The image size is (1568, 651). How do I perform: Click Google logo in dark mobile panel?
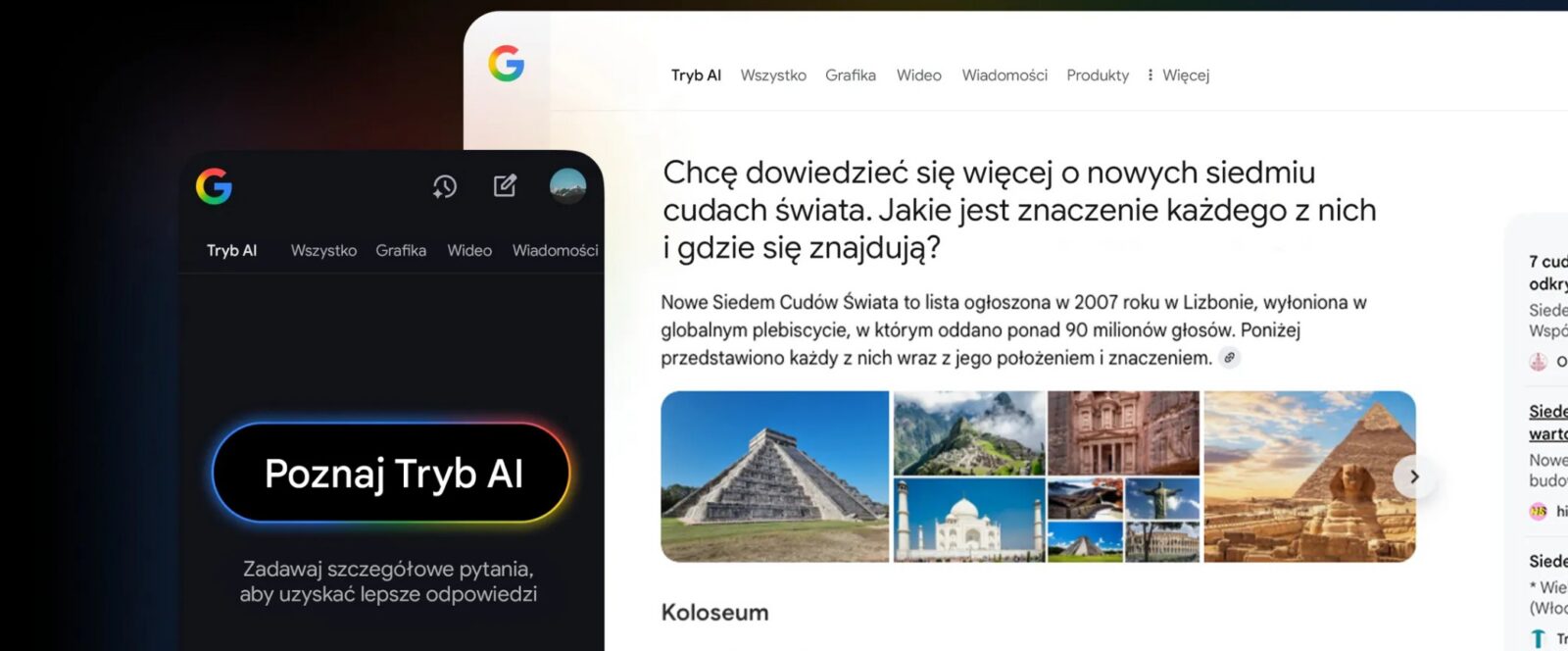214,186
